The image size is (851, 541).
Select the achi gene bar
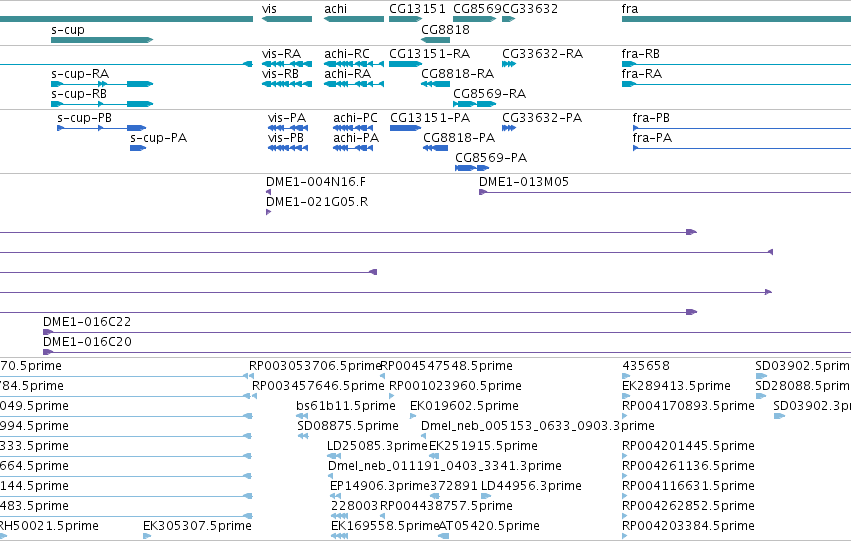click(x=354, y=19)
